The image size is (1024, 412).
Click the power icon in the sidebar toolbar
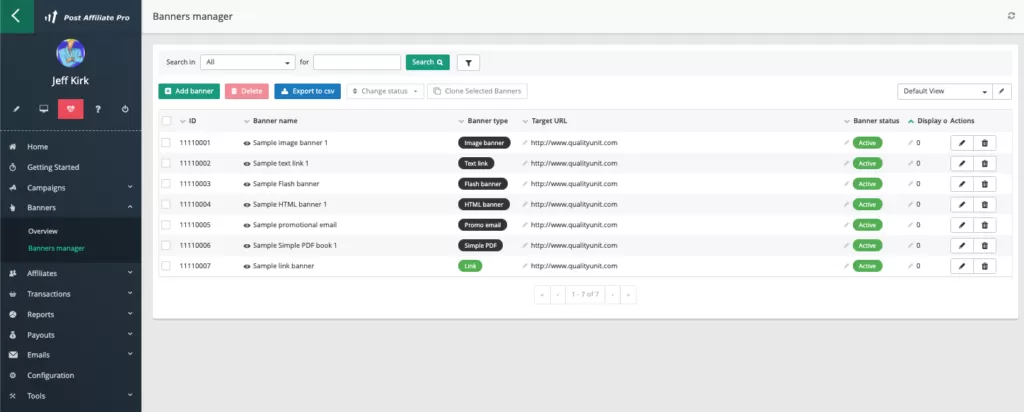click(125, 109)
